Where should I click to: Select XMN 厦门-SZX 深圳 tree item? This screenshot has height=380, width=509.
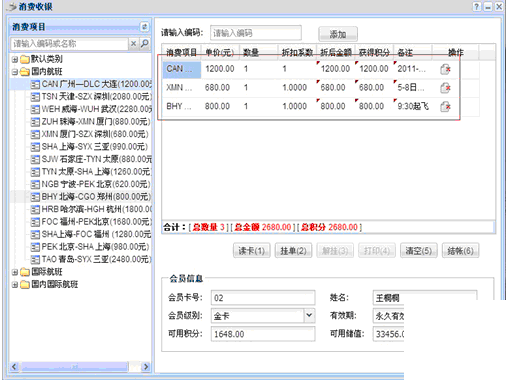point(95,134)
